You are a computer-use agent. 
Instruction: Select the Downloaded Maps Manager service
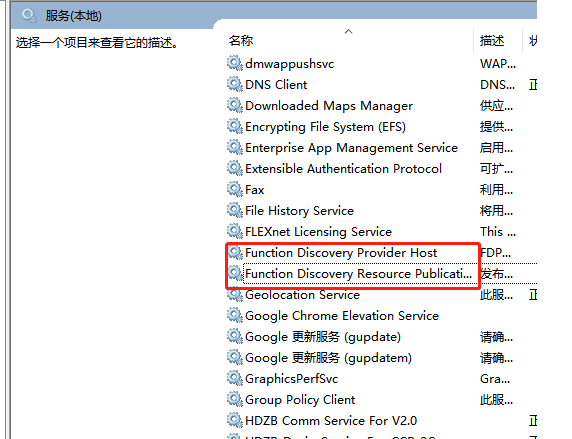[x=329, y=106]
